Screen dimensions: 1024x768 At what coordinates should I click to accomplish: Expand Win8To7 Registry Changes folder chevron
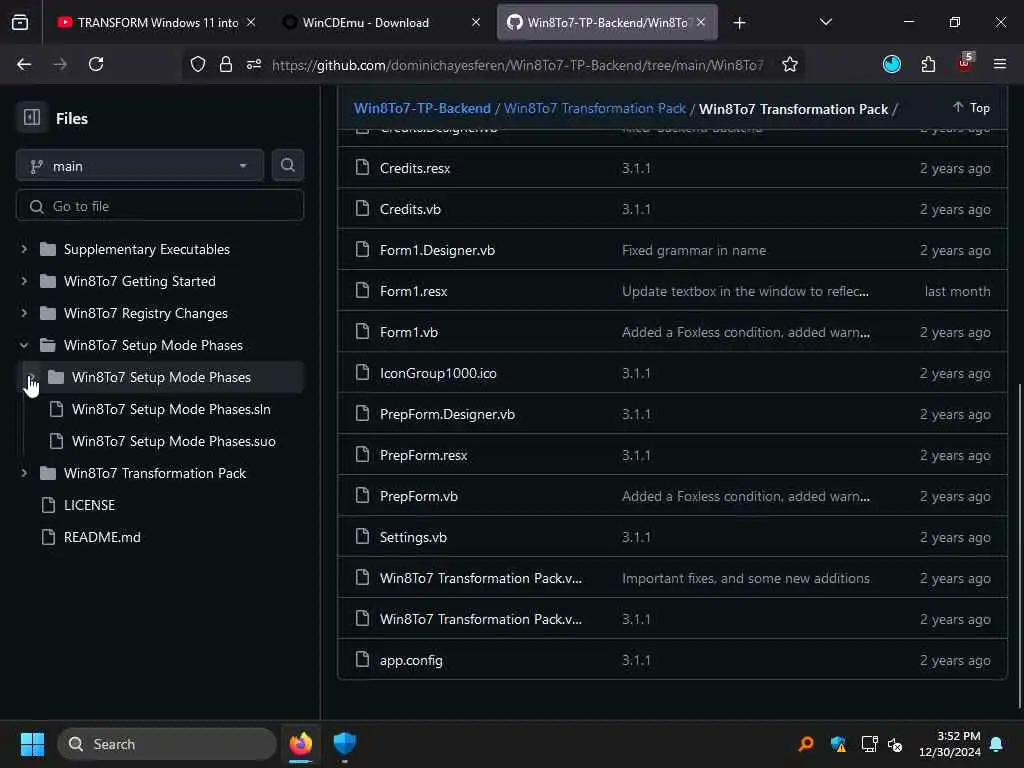pos(24,313)
